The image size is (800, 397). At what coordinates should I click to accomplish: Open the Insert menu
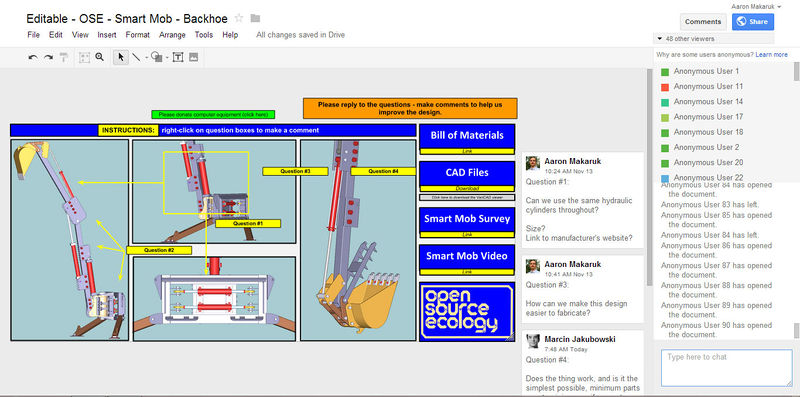point(107,35)
